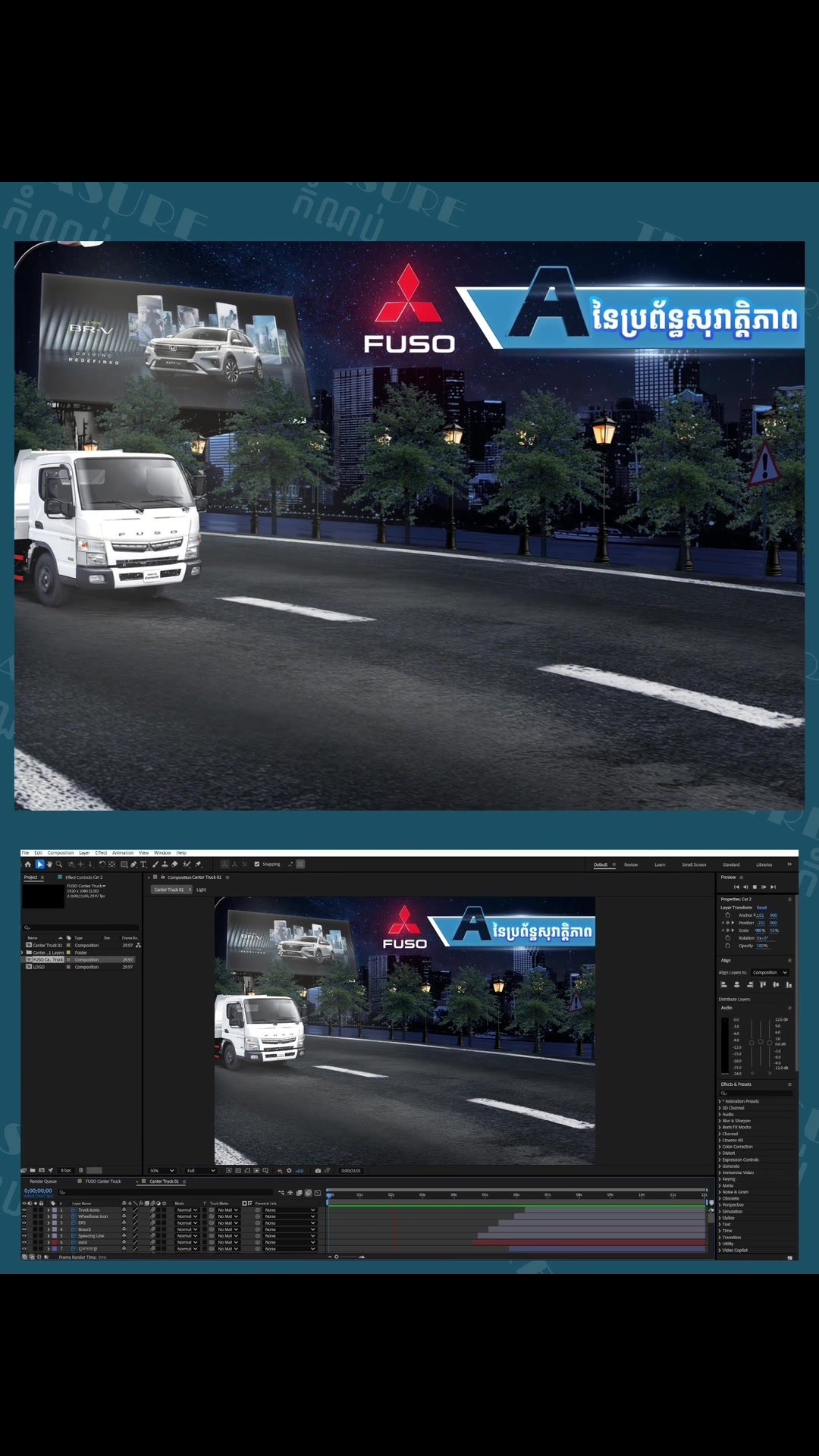Expand the Color Correction effects category
This screenshot has width=819, height=1456.
coord(720,1147)
